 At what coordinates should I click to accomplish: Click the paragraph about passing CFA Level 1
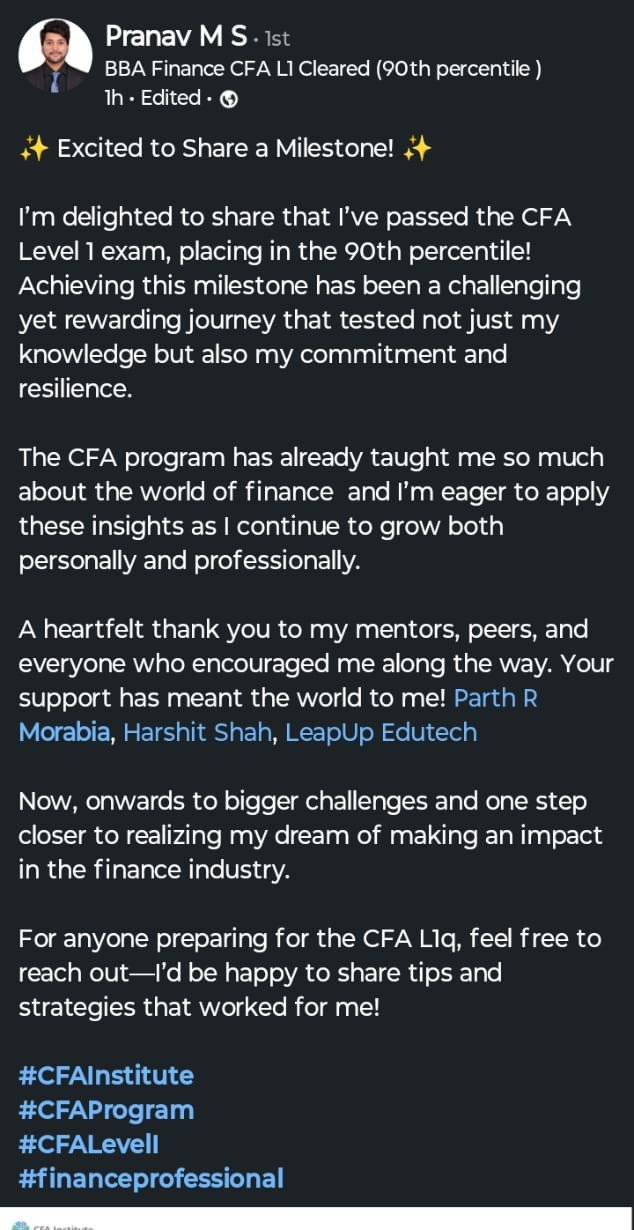300,303
